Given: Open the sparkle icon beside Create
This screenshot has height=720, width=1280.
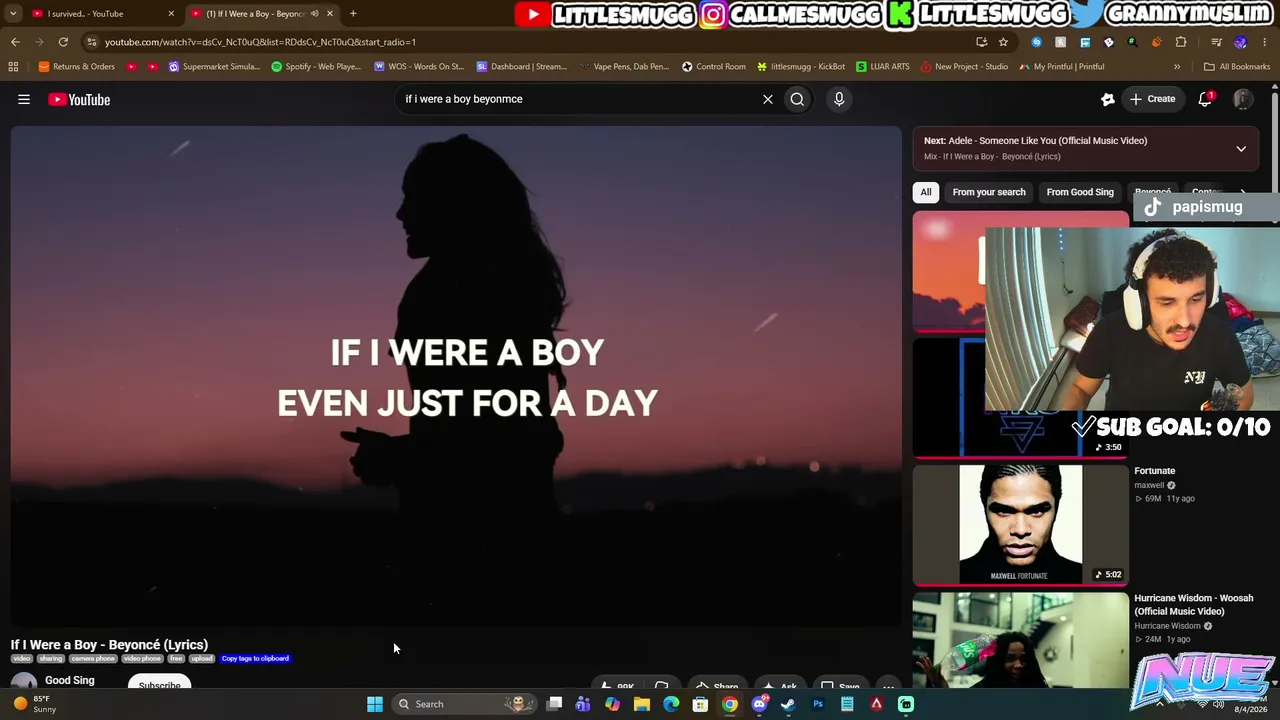Looking at the screenshot, I should point(1107,99).
